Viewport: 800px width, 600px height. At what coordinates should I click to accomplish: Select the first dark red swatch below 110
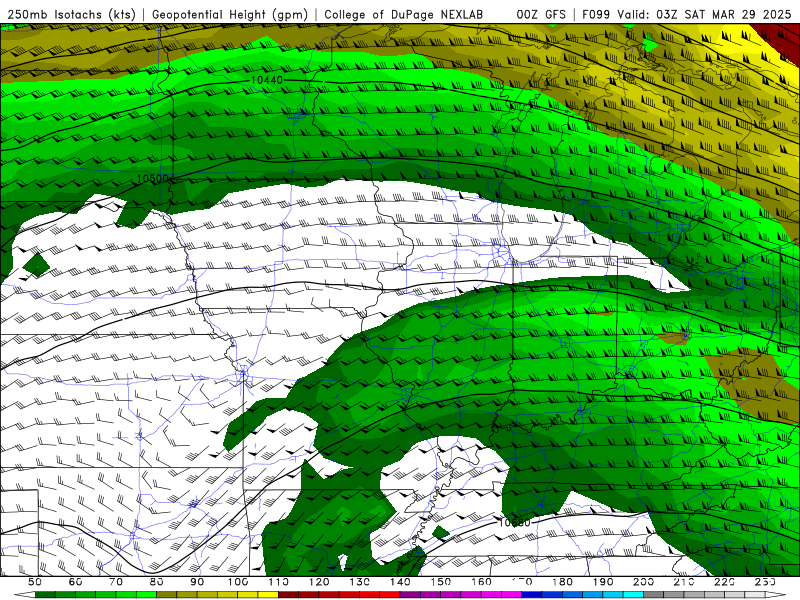pos(288,595)
